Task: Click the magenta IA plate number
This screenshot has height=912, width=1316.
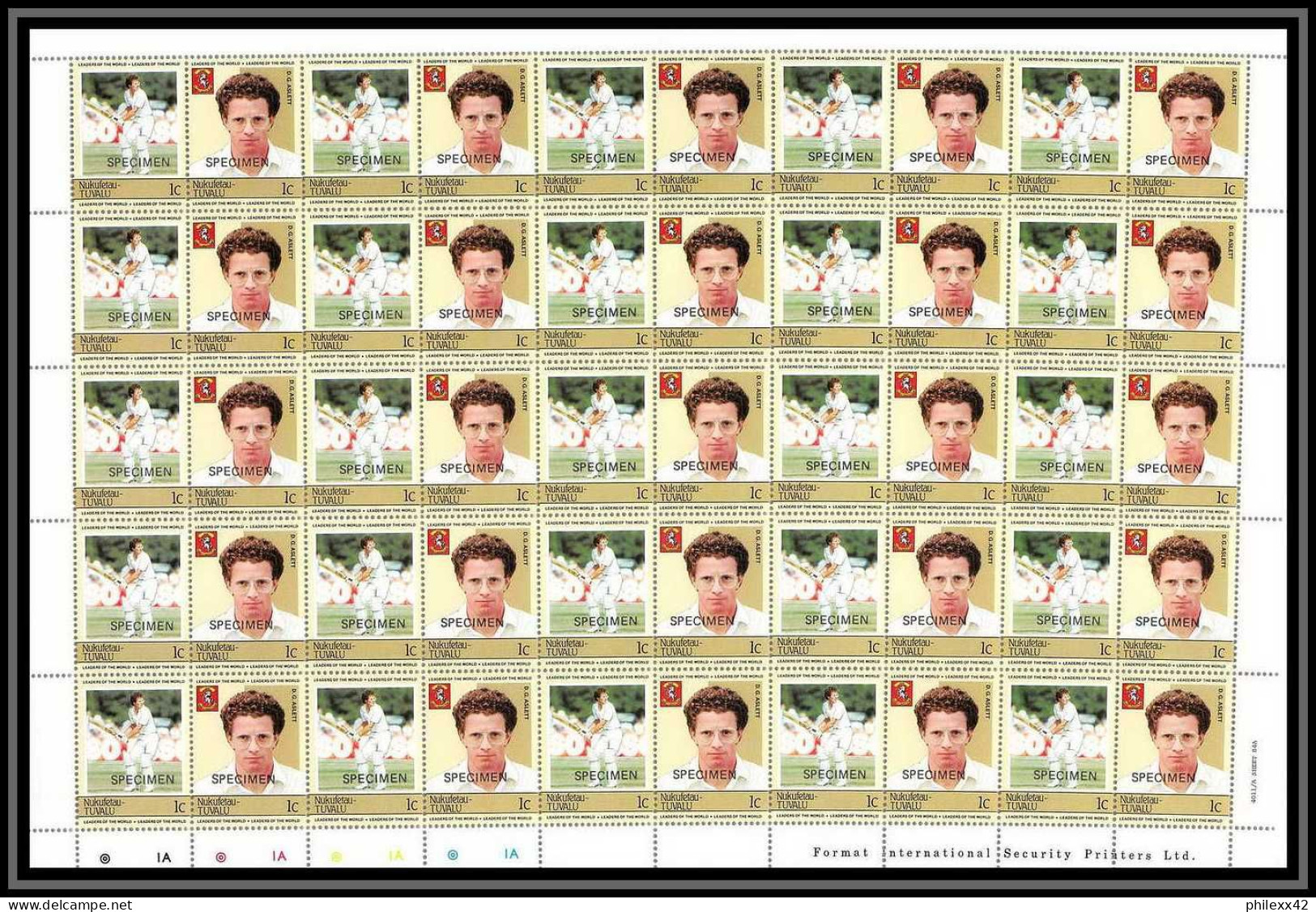Action: [279, 854]
